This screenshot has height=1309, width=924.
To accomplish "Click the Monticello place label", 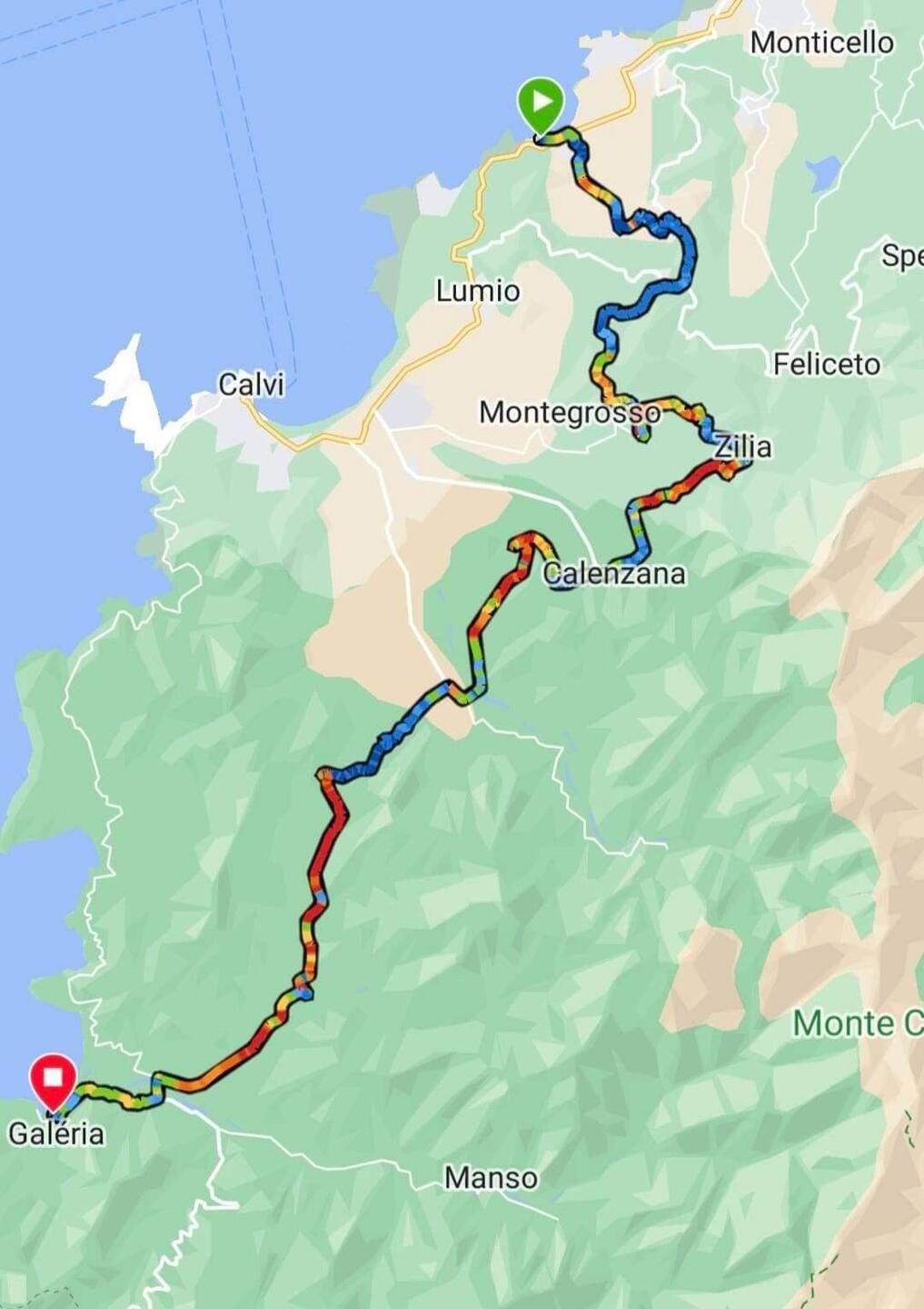I will 821,43.
